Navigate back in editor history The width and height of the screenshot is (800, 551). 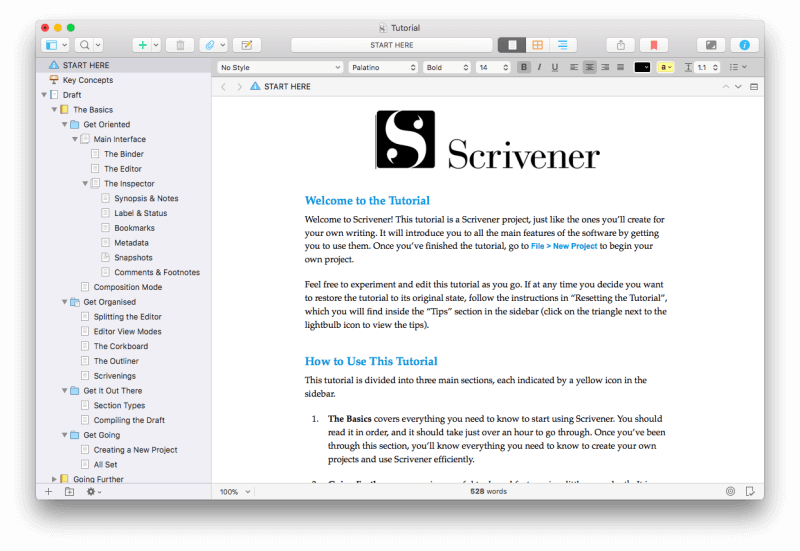223,87
